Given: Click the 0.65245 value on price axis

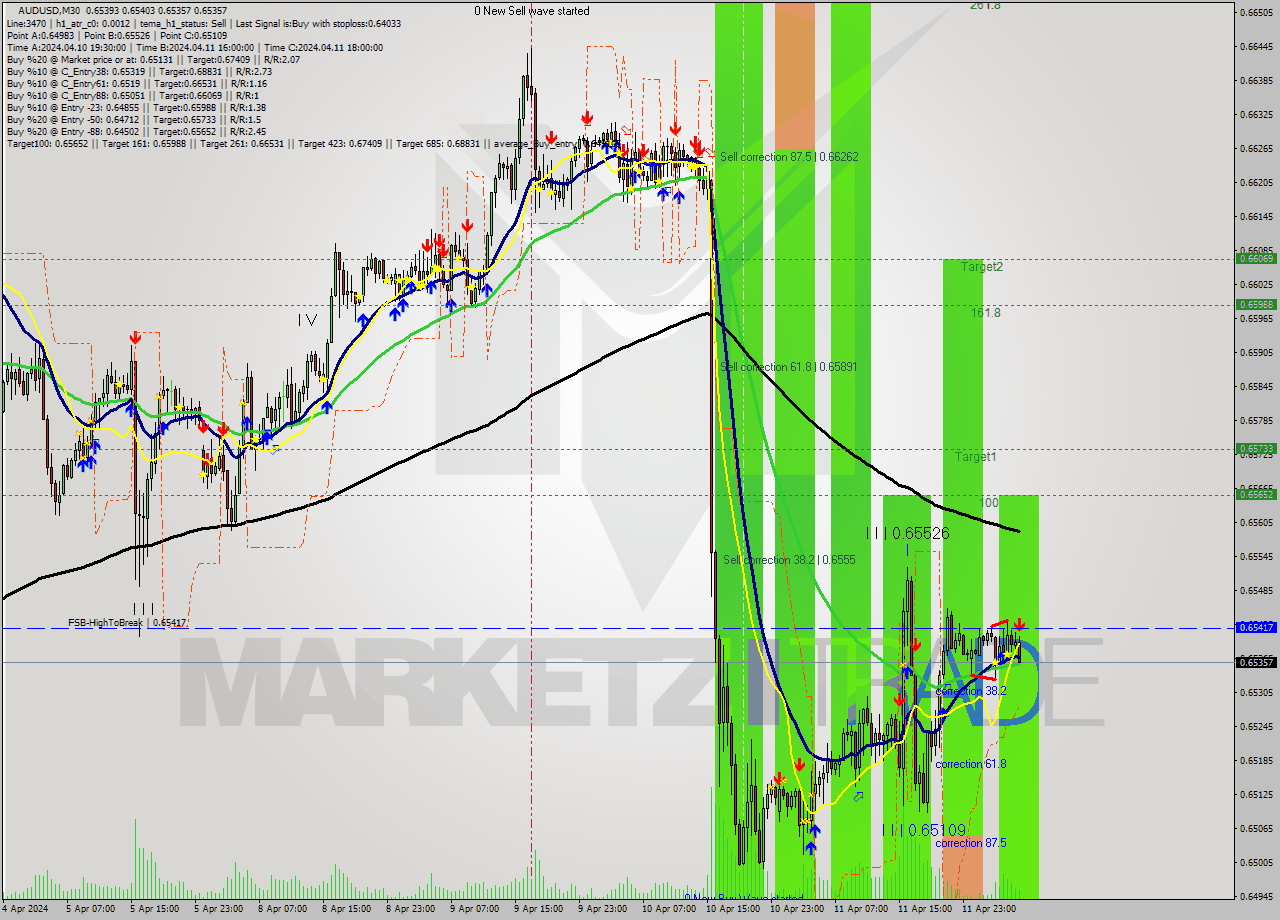Looking at the screenshot, I should tap(1256, 726).
